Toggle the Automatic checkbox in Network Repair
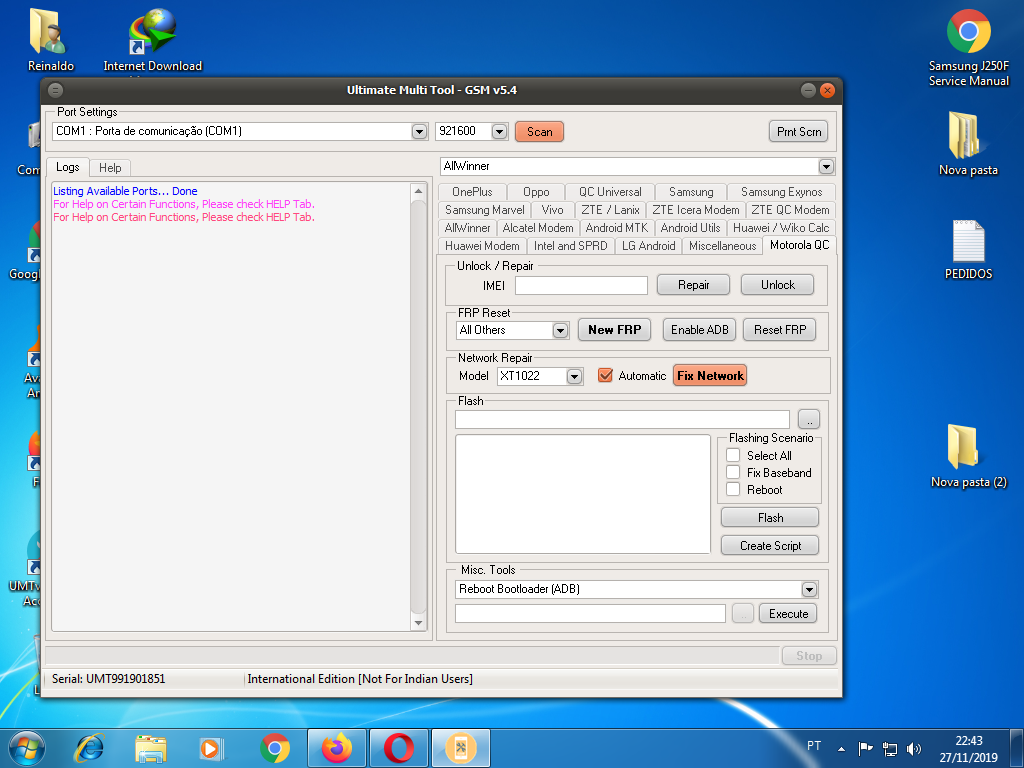Image resolution: width=1024 pixels, height=768 pixels. point(605,376)
